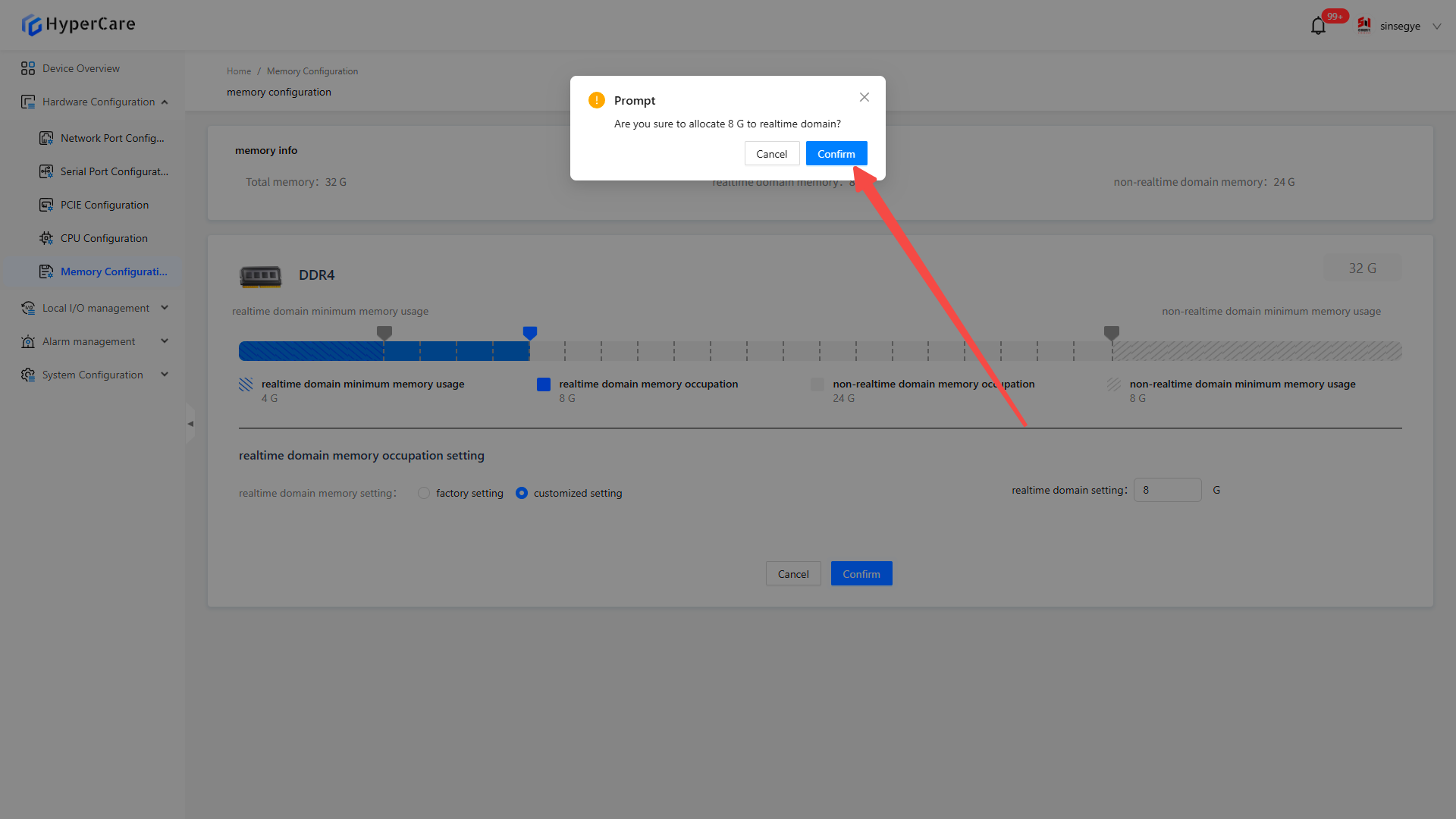Image resolution: width=1456 pixels, height=819 pixels.
Task: Select the customized setting radio button
Action: (522, 493)
